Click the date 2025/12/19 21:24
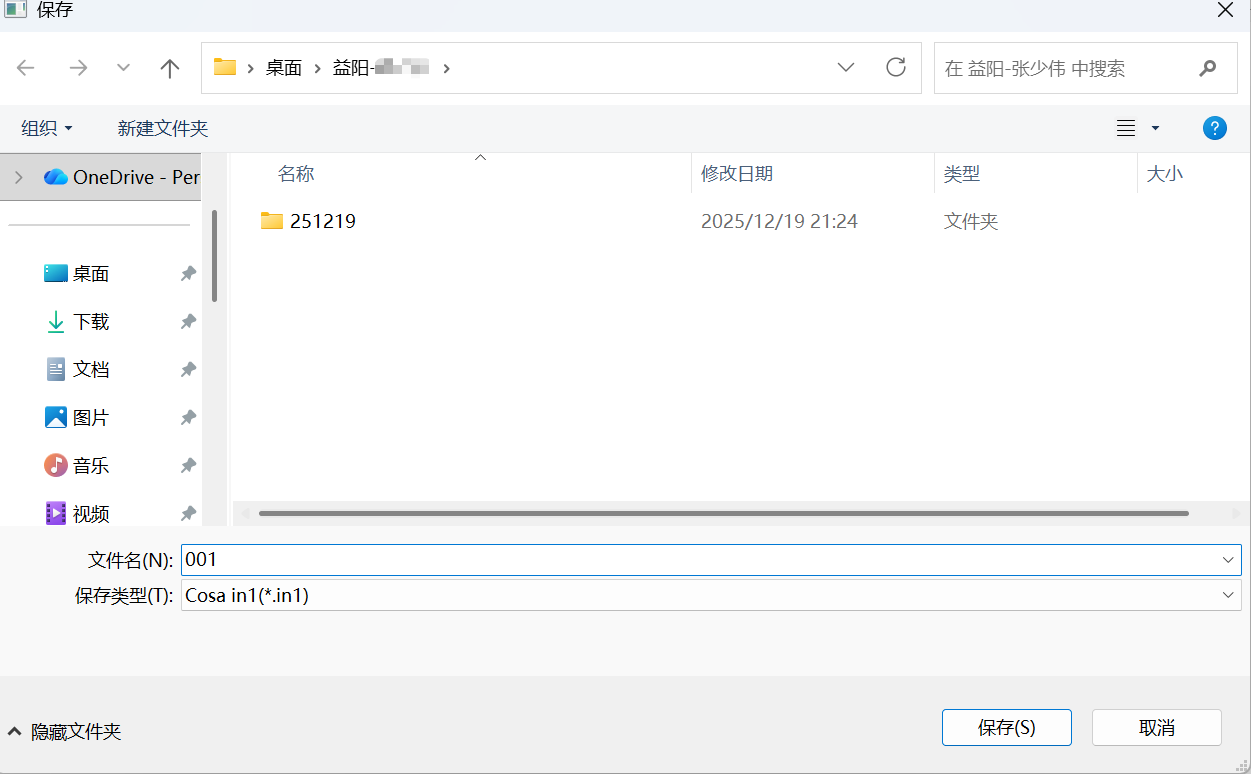Viewport: 1251px width, 774px height. click(779, 222)
